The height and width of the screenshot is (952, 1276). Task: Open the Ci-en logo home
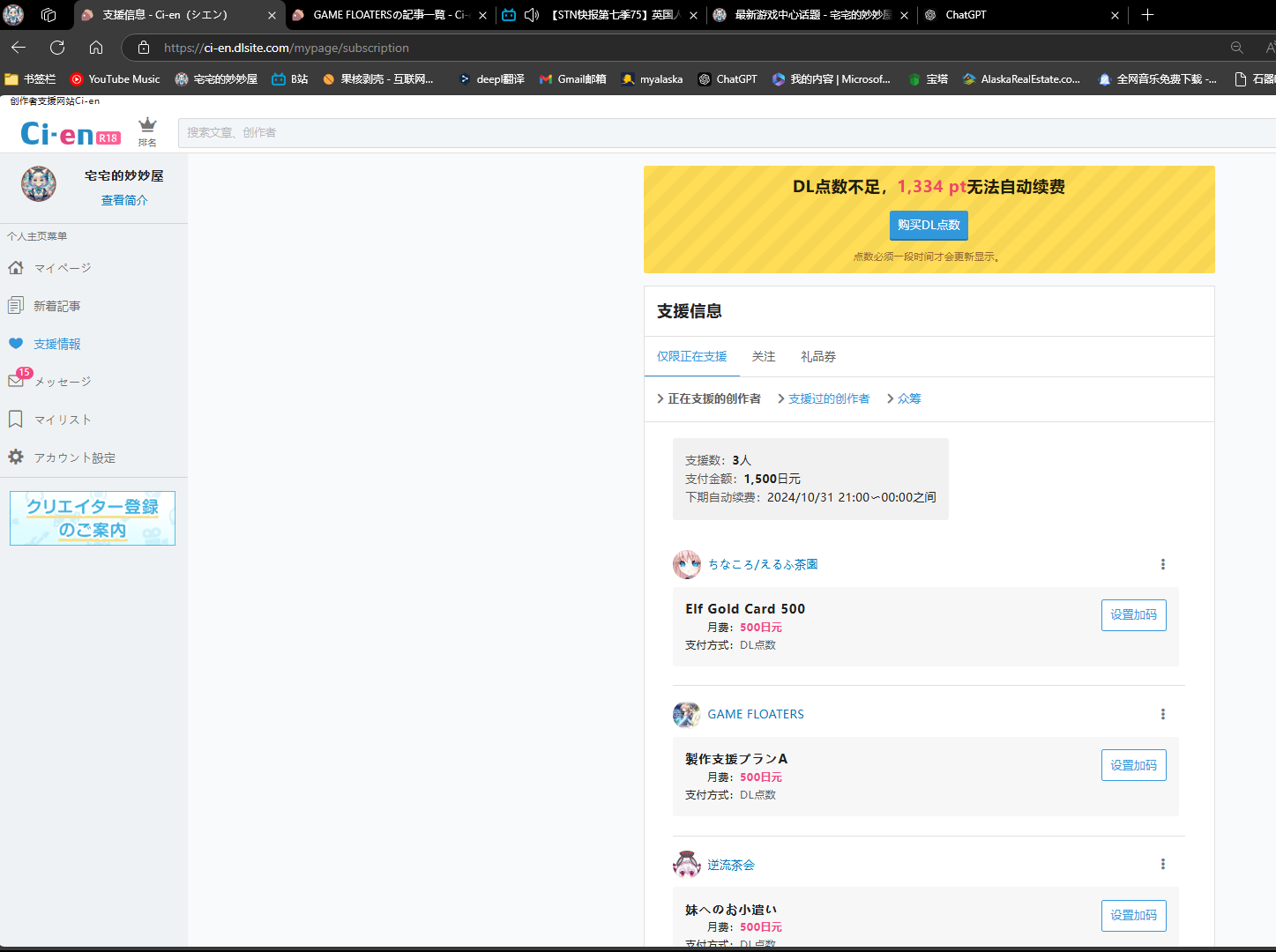(x=70, y=133)
